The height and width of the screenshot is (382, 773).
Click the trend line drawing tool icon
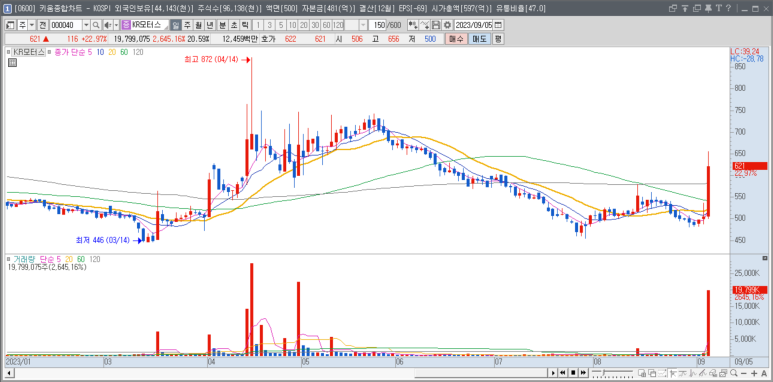coord(703,373)
